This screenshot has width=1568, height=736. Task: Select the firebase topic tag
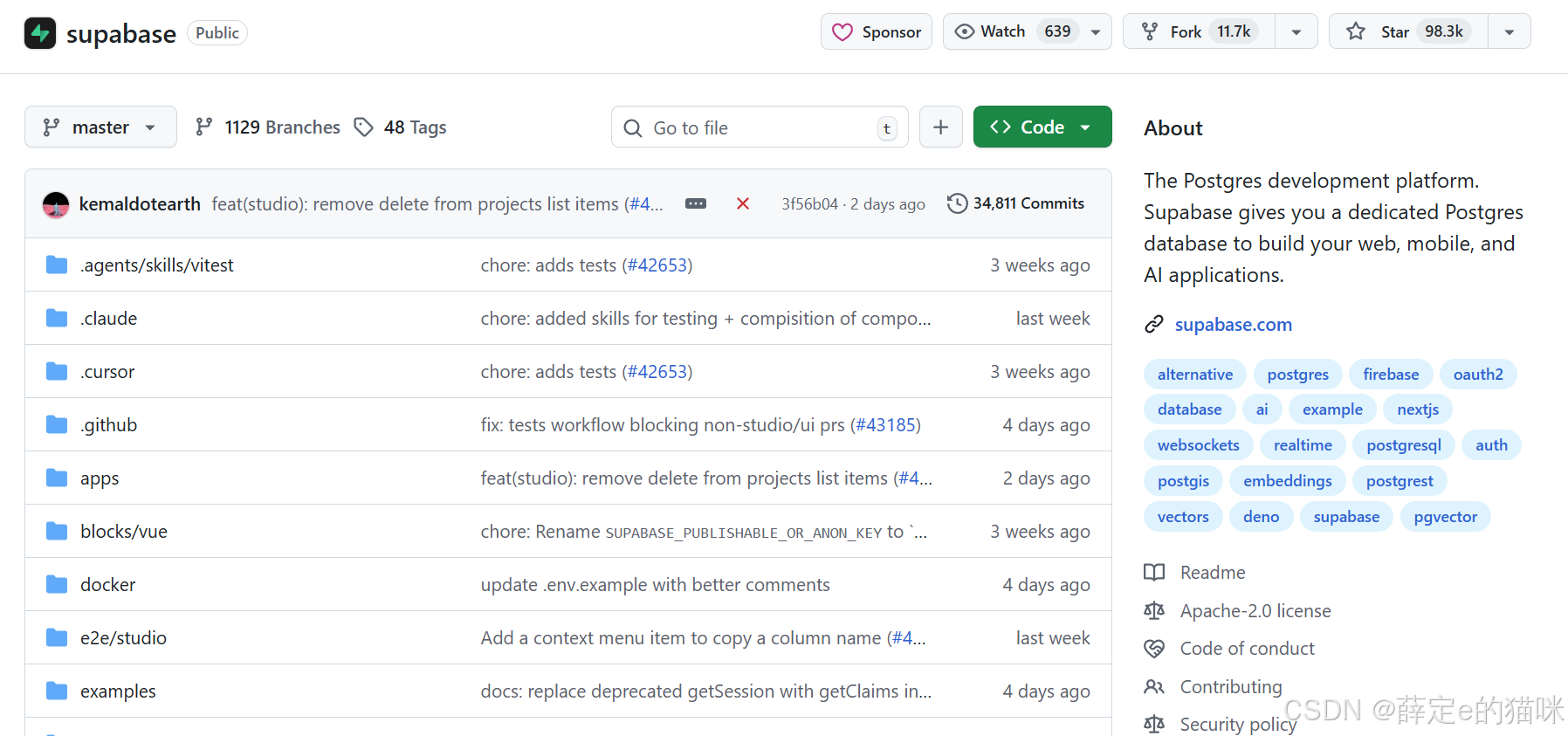click(x=1391, y=375)
